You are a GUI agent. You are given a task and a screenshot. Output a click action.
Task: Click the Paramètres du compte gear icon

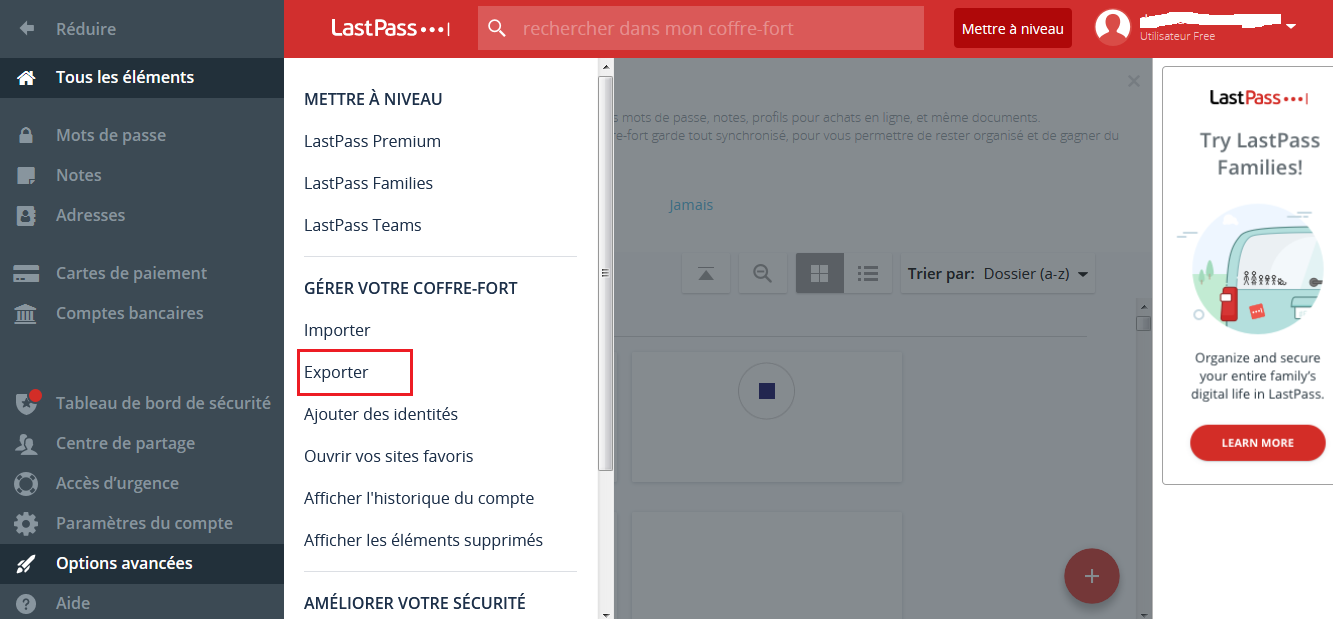click(26, 523)
